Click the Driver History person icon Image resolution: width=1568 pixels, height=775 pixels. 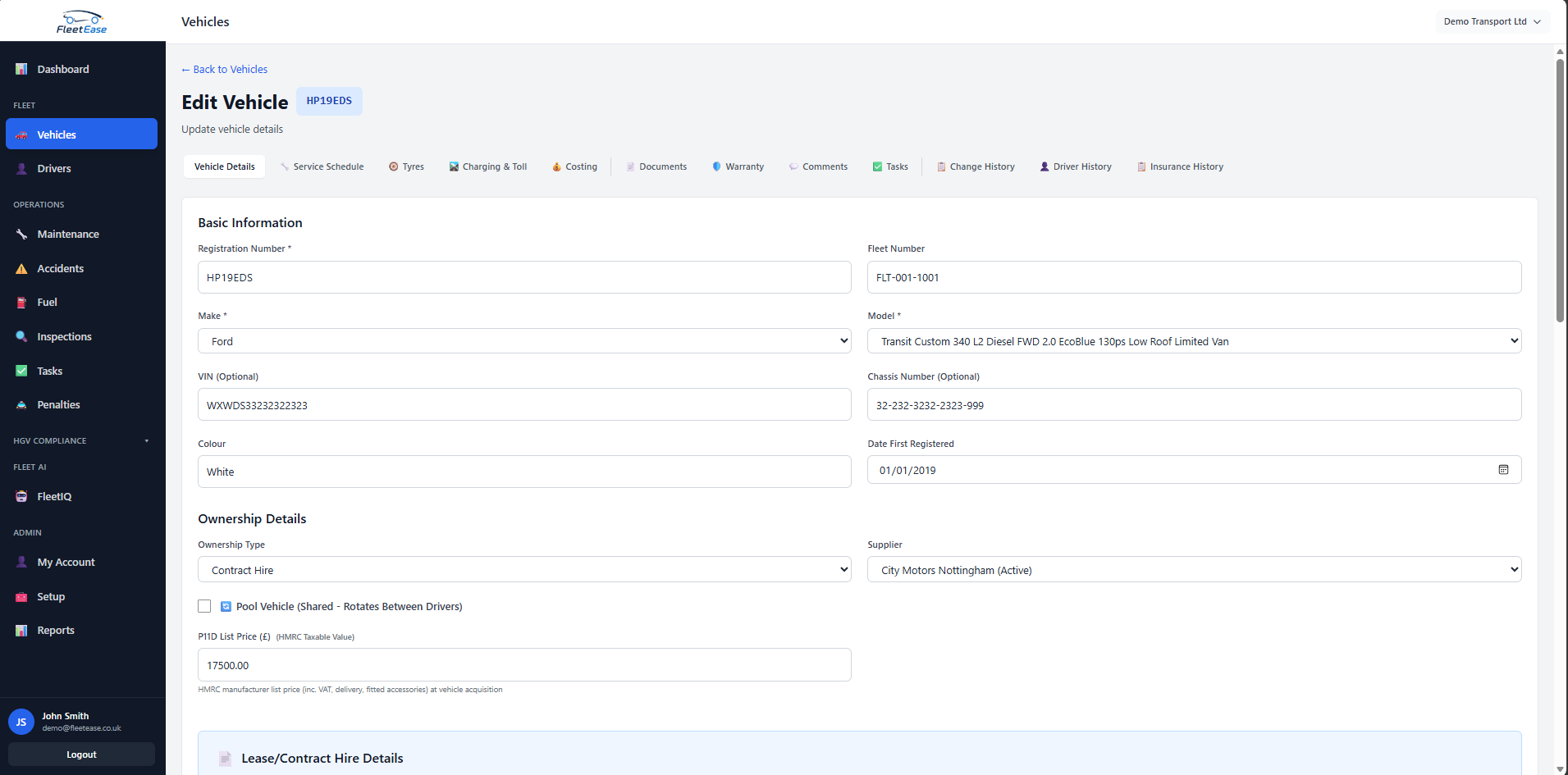point(1045,166)
